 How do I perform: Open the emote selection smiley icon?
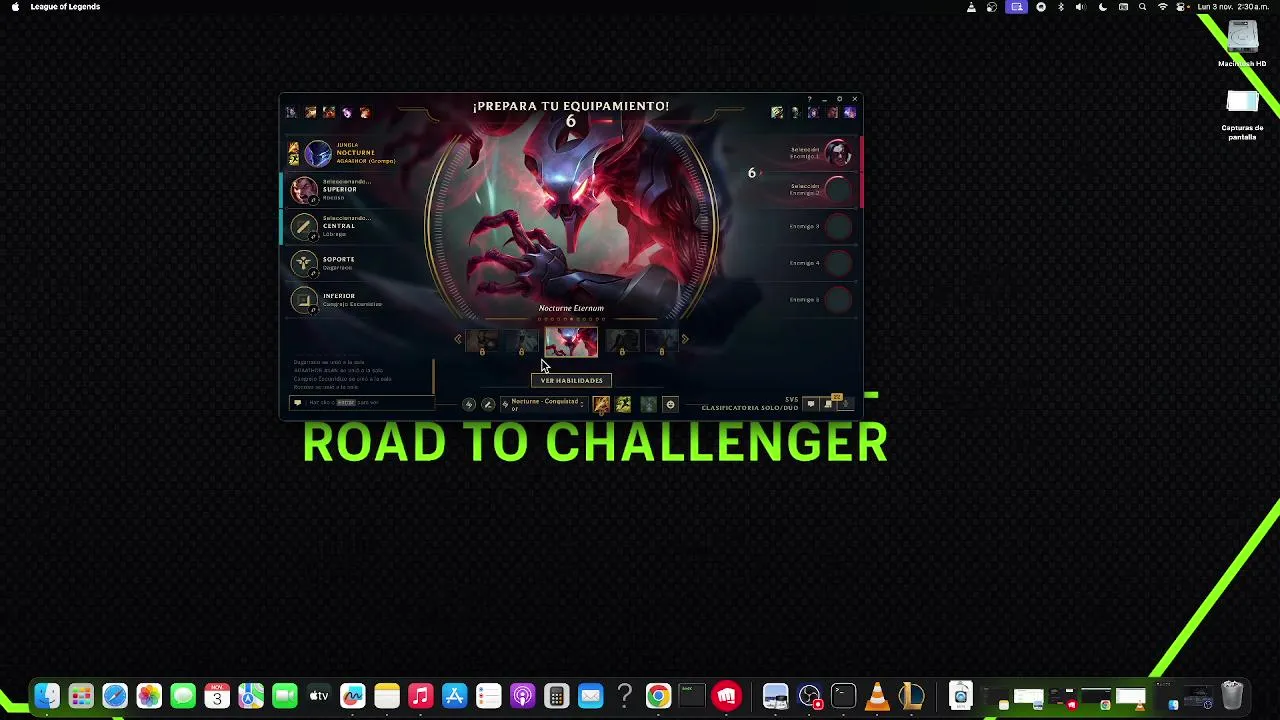[670, 404]
